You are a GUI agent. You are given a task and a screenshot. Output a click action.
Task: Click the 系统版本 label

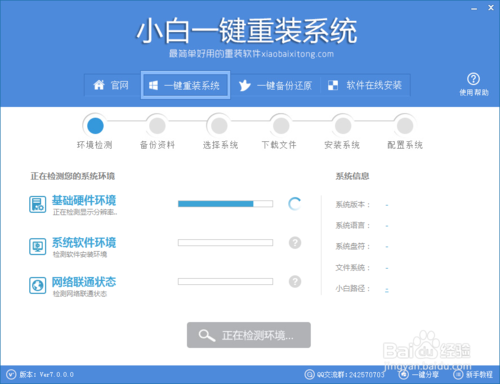[x=353, y=205]
